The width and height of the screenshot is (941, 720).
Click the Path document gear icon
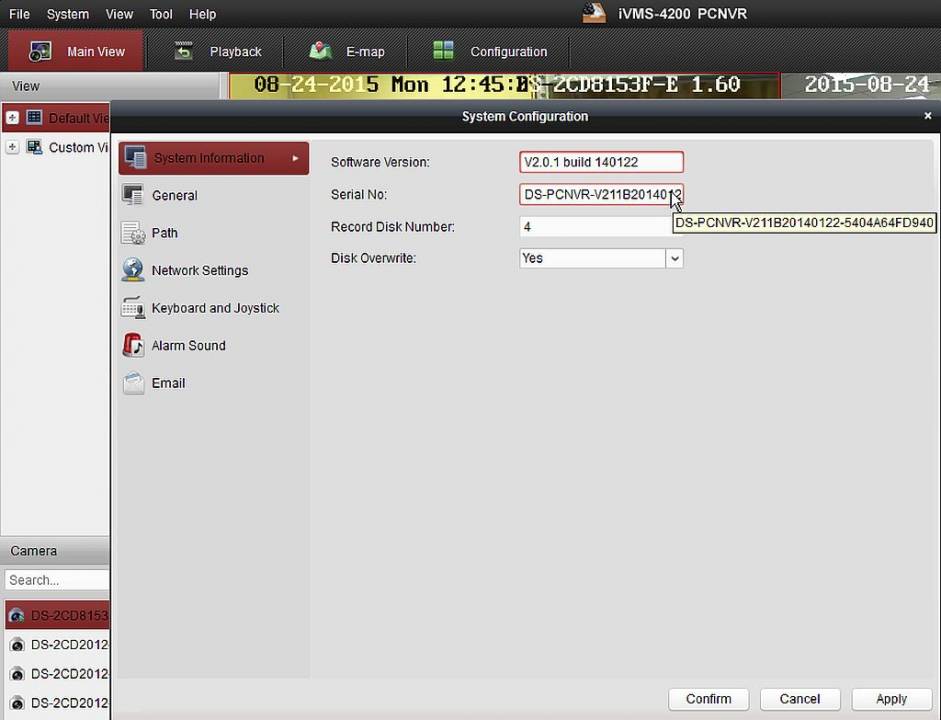point(133,233)
